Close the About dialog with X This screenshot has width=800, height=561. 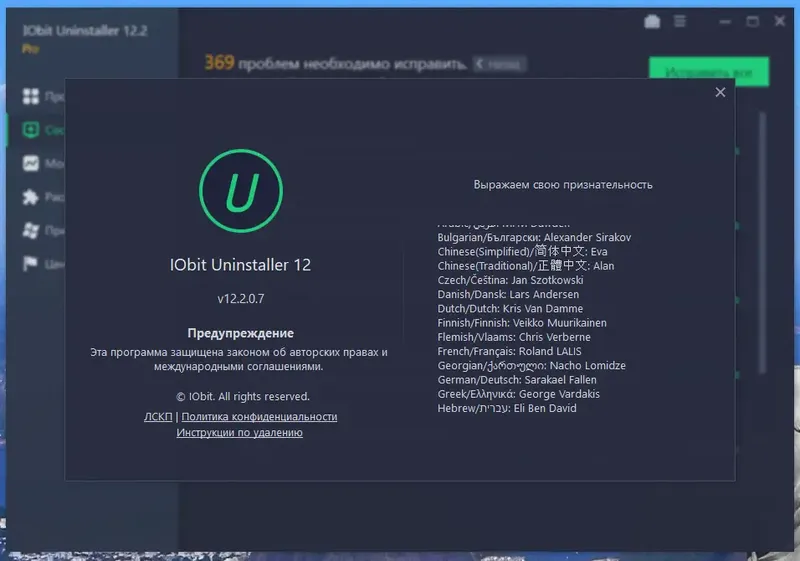pyautogui.click(x=720, y=92)
